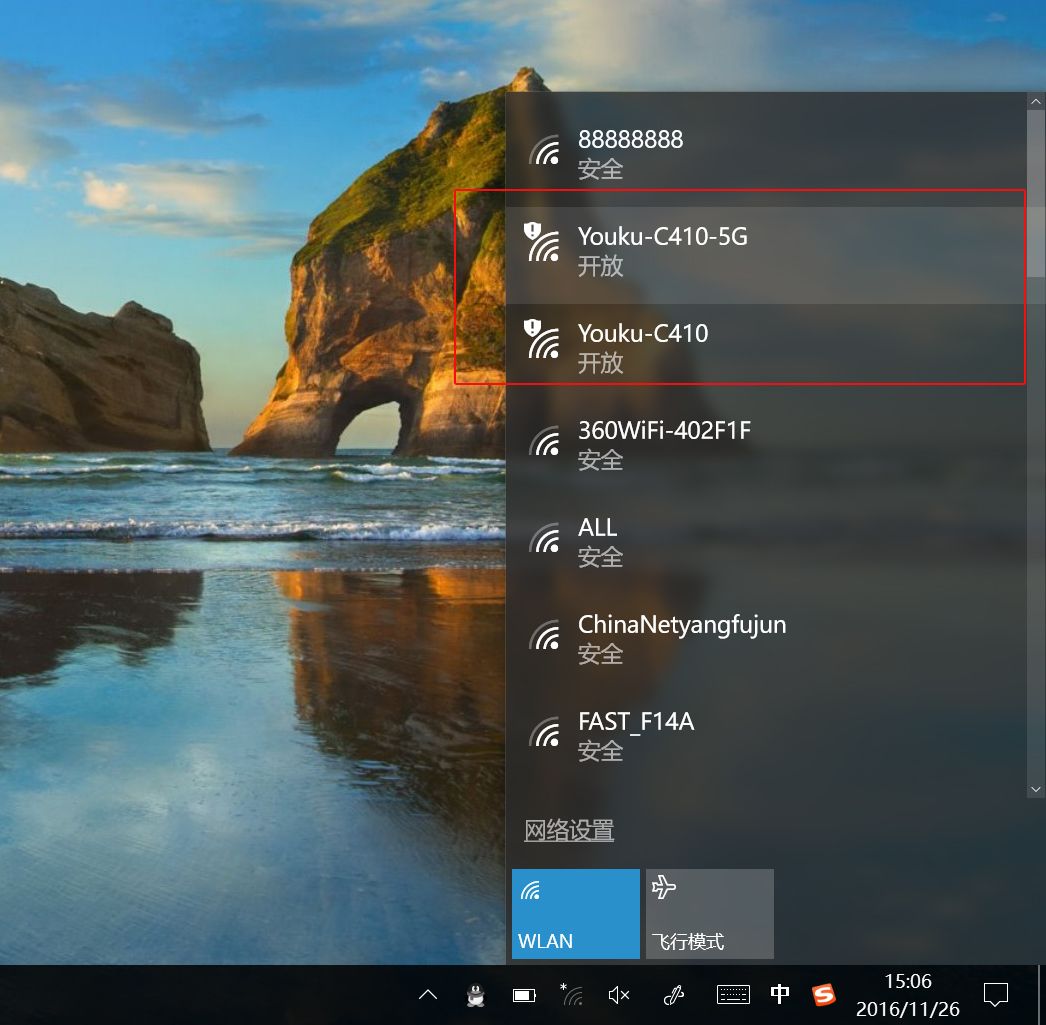The width and height of the screenshot is (1046, 1025).
Task: Switch input language 中 indicator
Action: 780,994
